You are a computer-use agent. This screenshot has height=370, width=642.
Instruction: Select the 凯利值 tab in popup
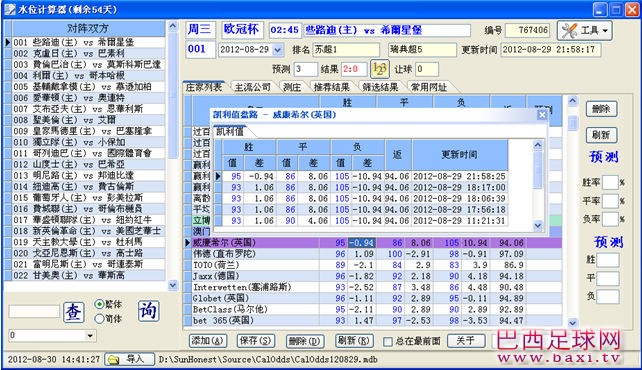[230, 132]
